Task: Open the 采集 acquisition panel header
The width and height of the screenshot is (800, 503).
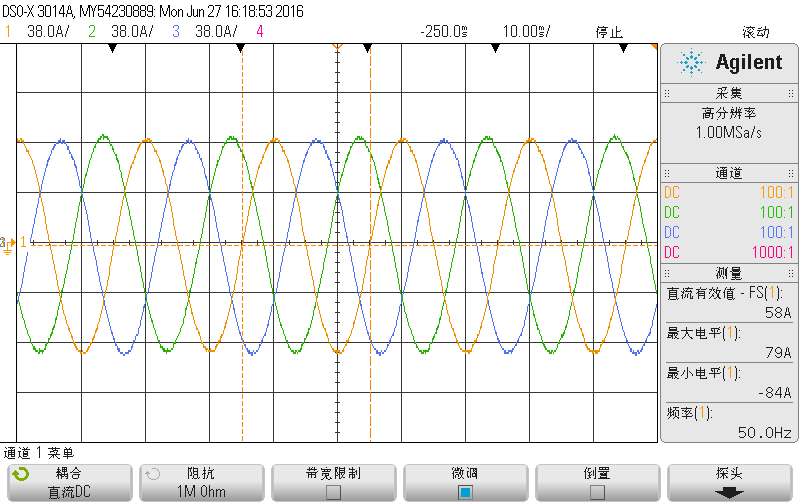Action: [x=728, y=93]
